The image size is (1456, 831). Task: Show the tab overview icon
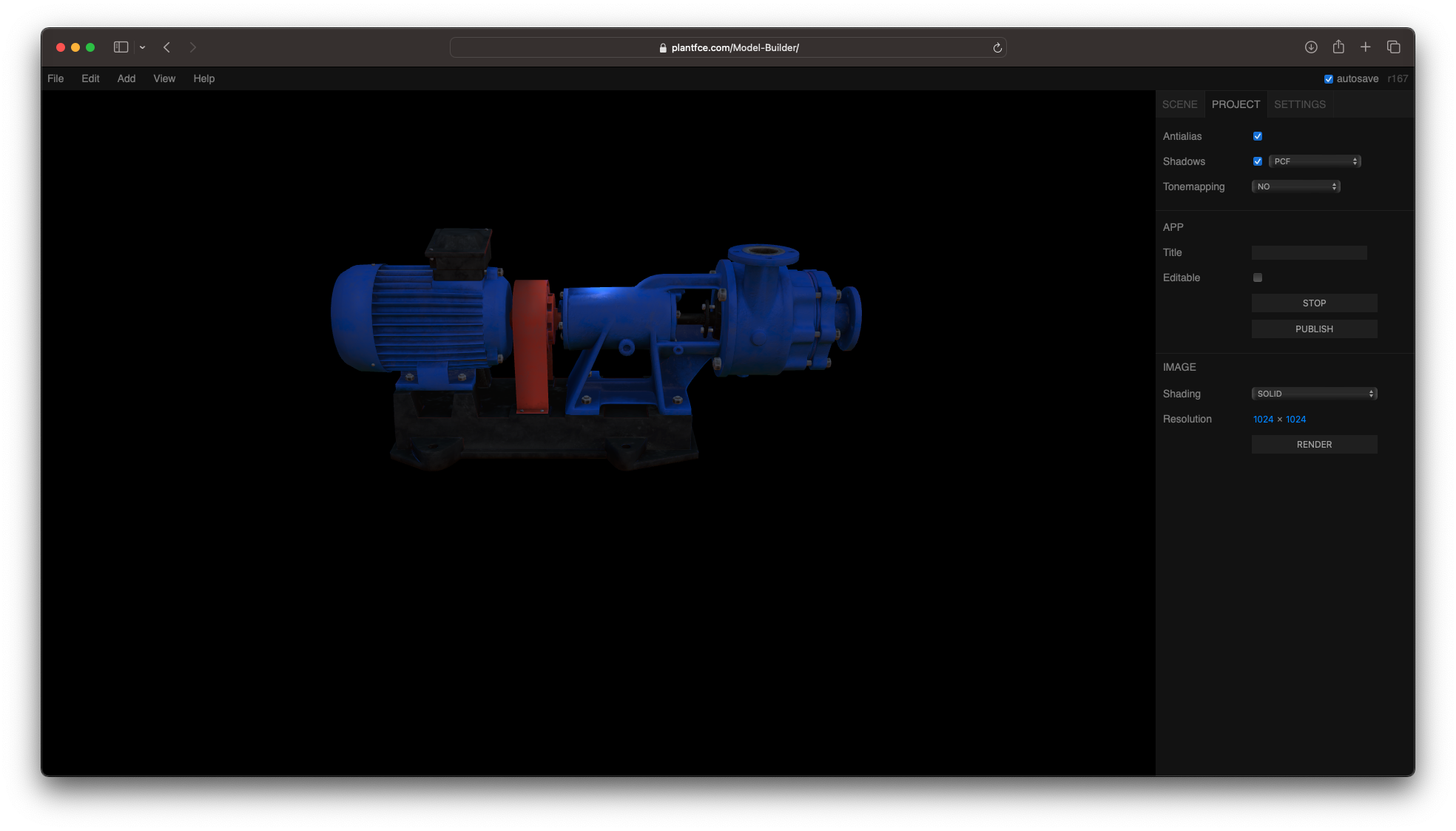pos(1394,47)
